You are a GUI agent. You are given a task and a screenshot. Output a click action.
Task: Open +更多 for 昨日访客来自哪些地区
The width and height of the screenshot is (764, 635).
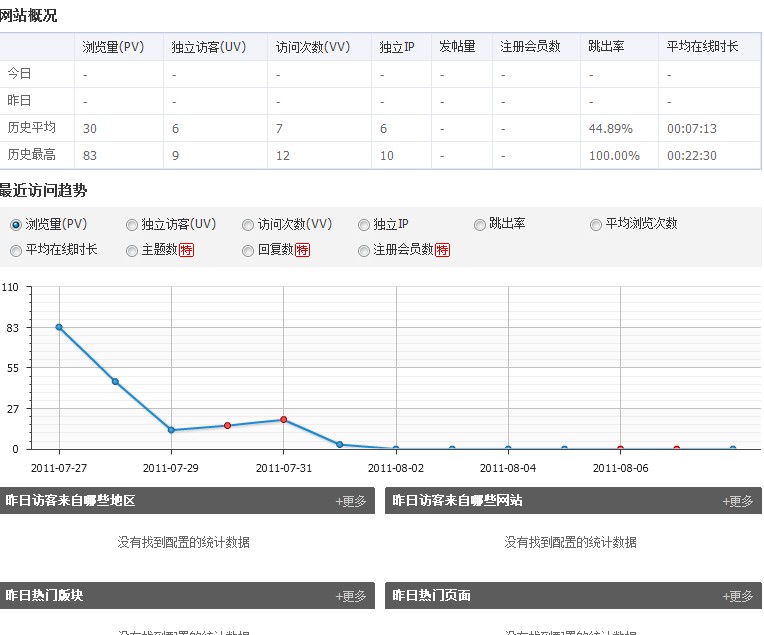click(351, 501)
